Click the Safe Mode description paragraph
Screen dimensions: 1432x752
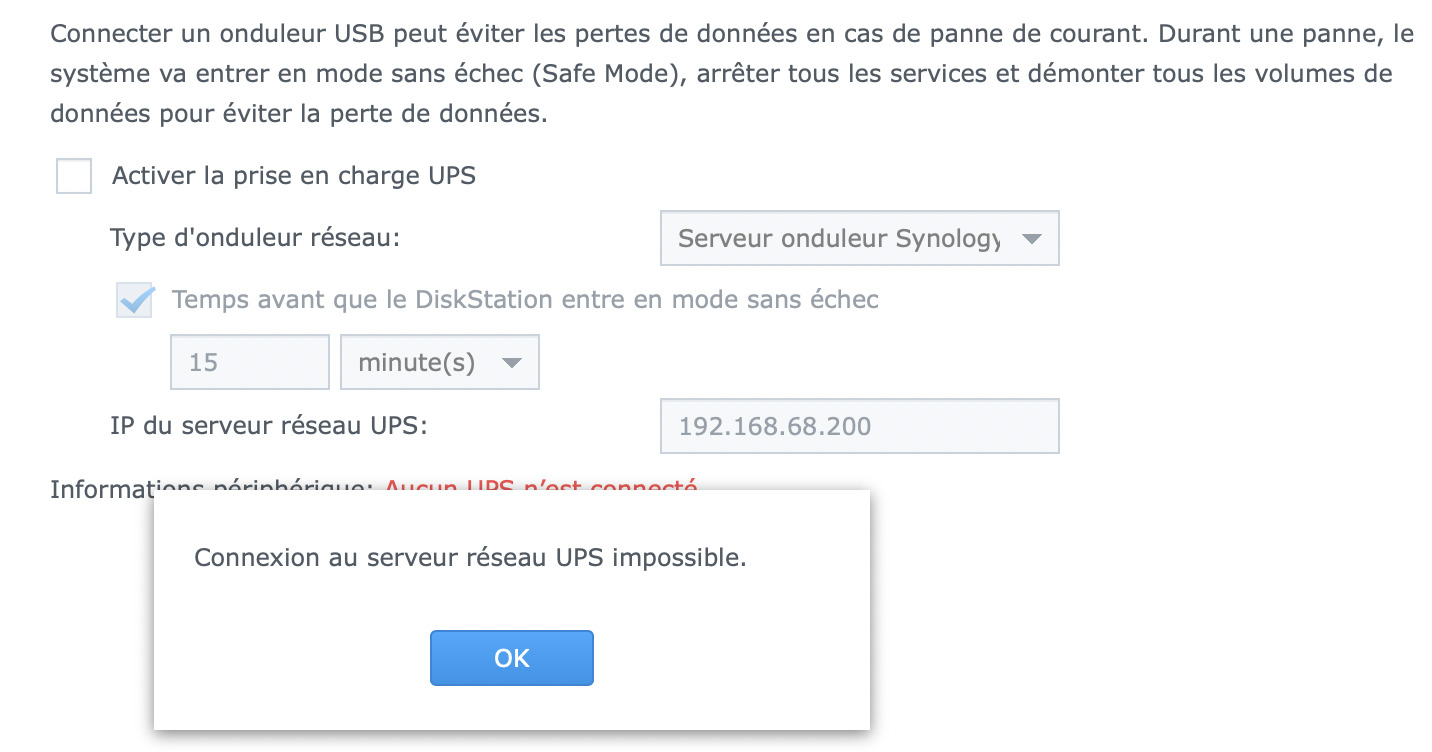click(731, 74)
